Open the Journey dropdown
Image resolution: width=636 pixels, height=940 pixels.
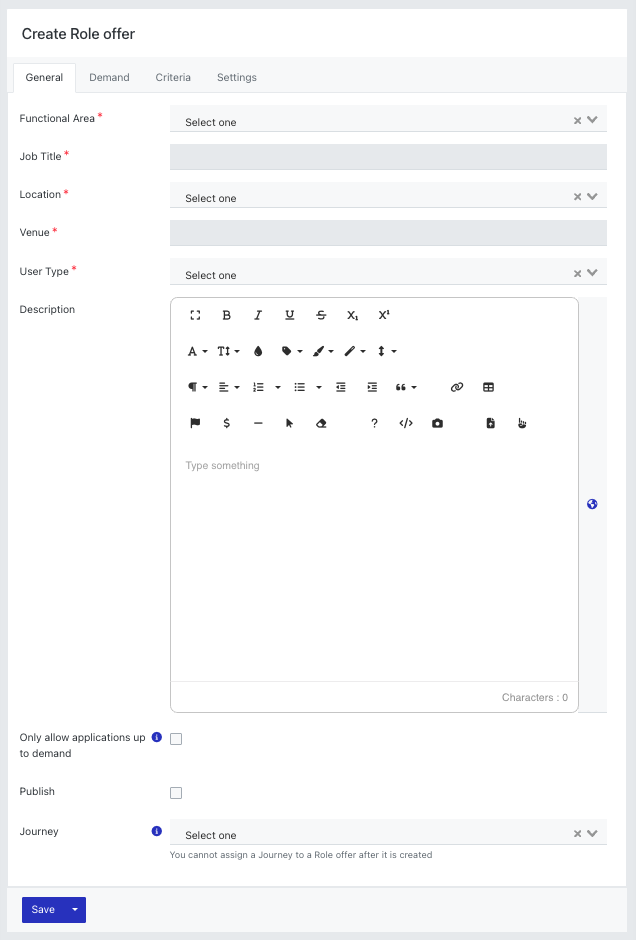click(x=388, y=832)
